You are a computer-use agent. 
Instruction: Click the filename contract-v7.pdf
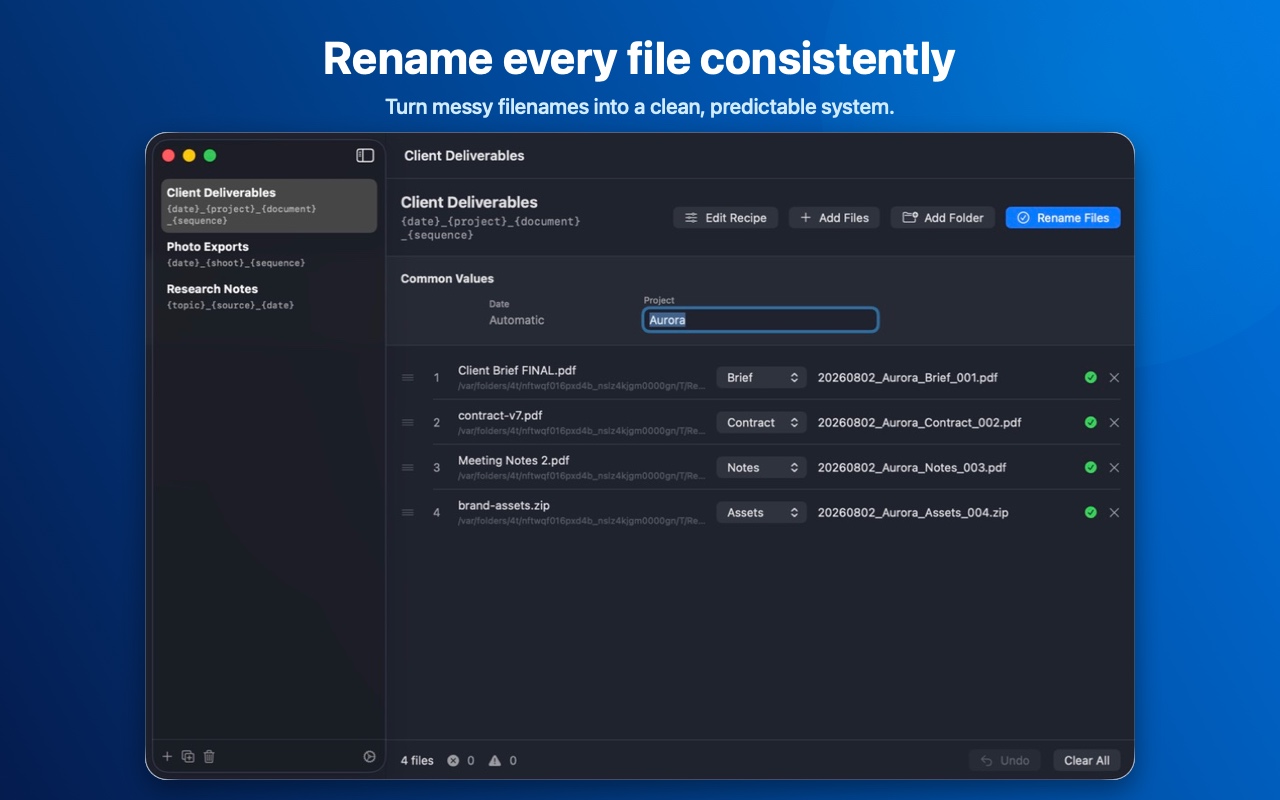tap(500, 415)
